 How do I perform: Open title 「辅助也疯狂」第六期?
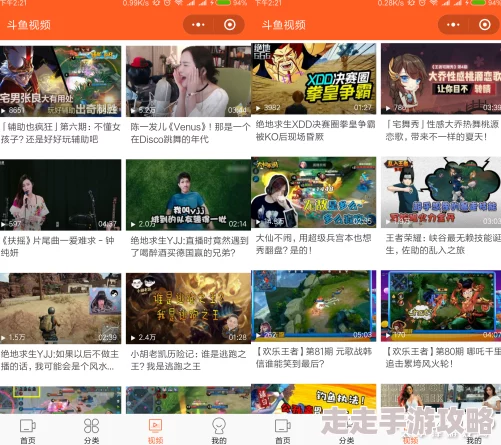coord(60,133)
